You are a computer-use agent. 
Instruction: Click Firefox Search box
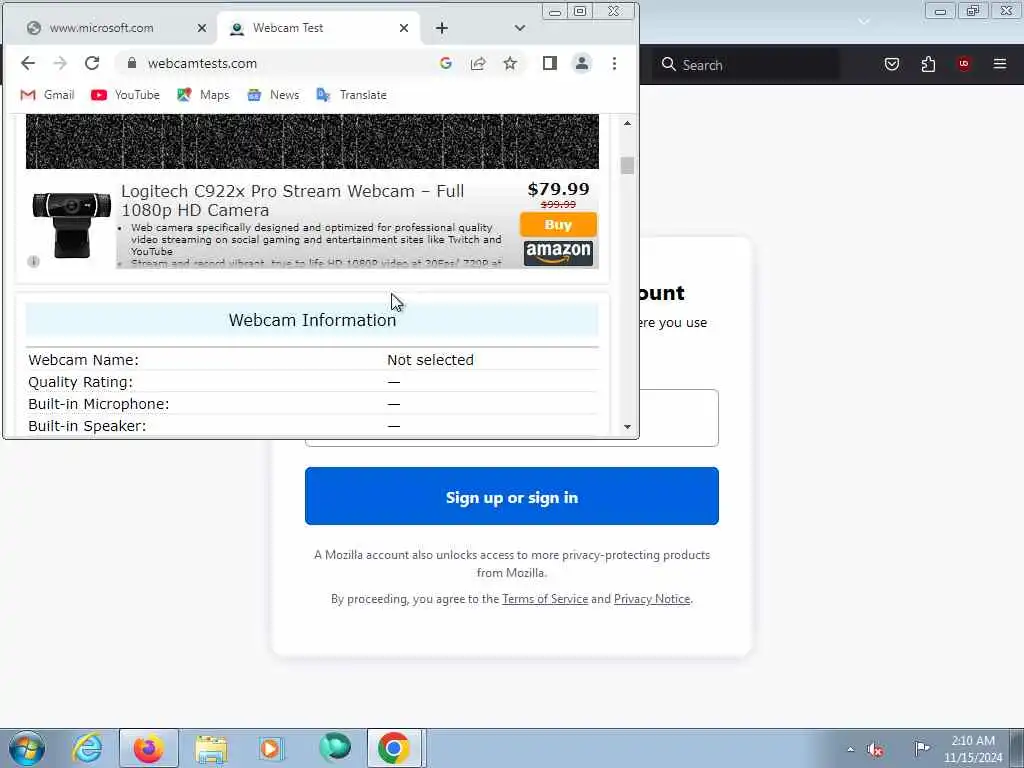[744, 65]
